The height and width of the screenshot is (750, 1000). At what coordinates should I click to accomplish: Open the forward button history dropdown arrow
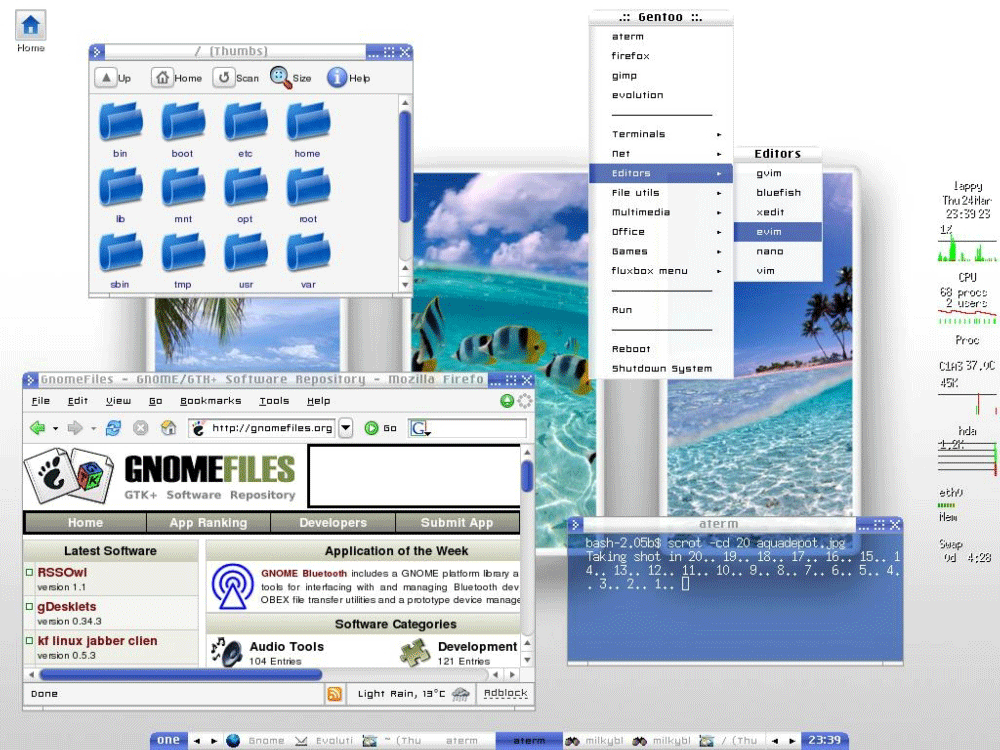tap(93, 429)
